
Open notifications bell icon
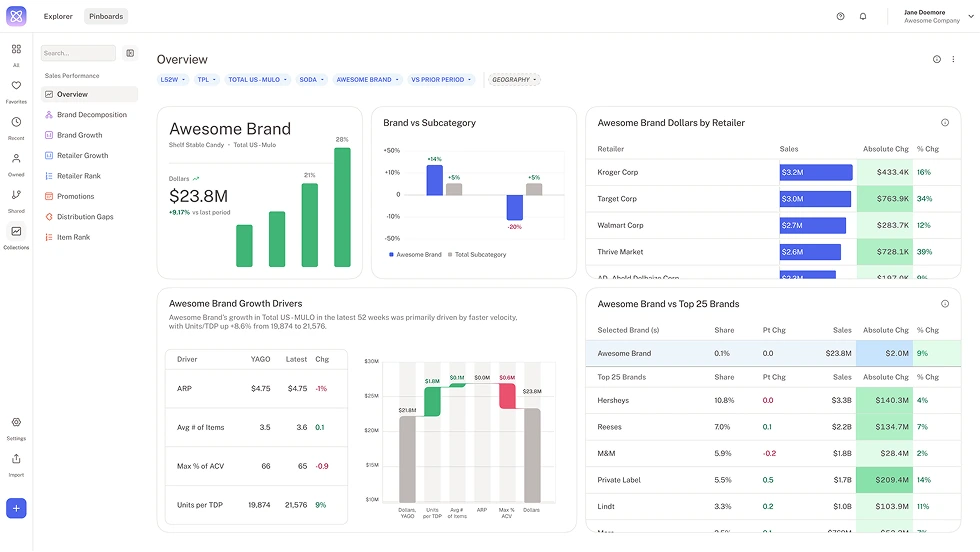[863, 16]
